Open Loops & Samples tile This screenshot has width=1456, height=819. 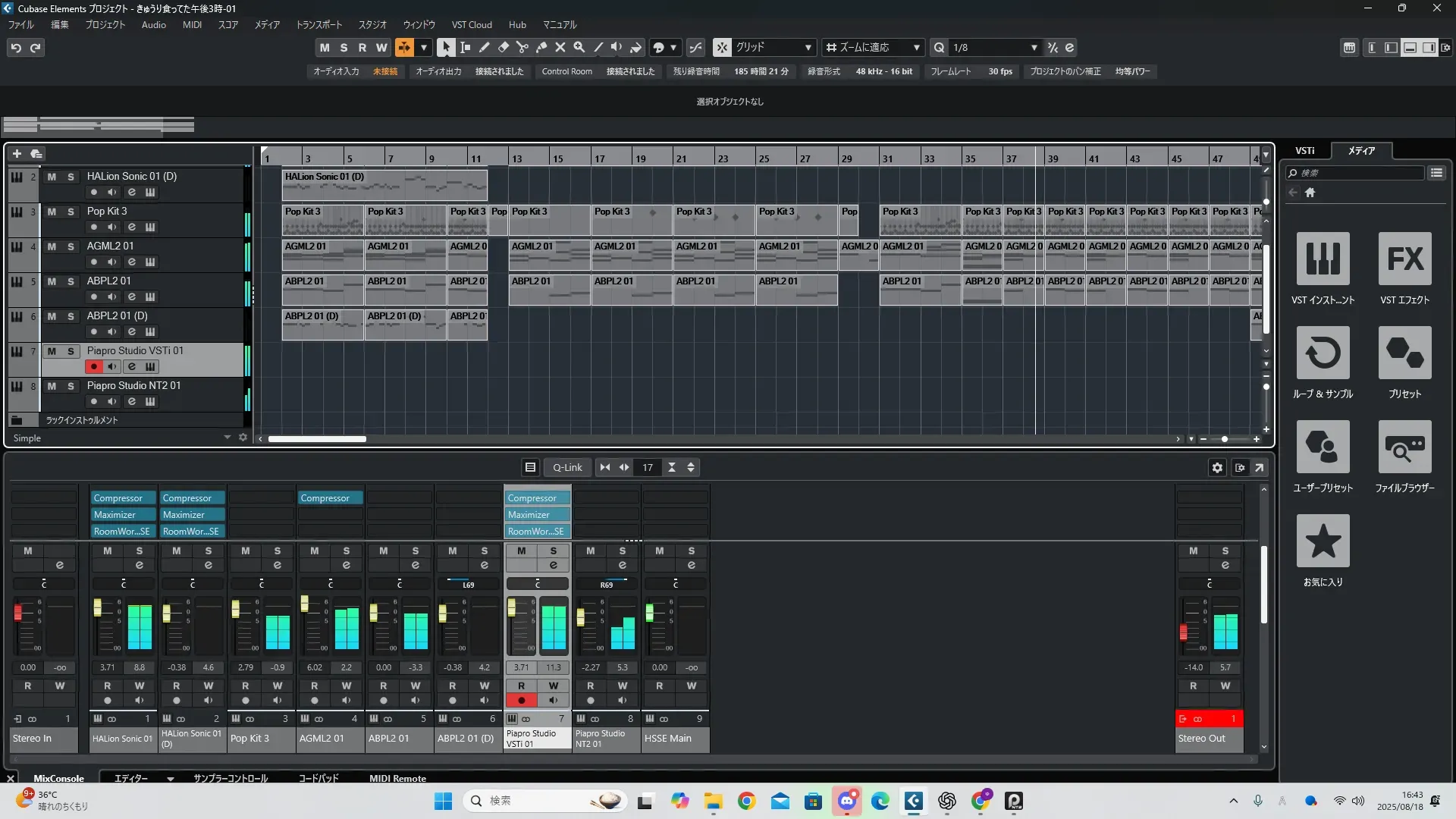pyautogui.click(x=1323, y=353)
